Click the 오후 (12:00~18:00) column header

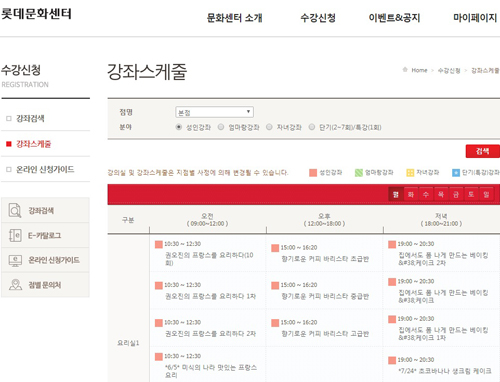click(x=324, y=220)
